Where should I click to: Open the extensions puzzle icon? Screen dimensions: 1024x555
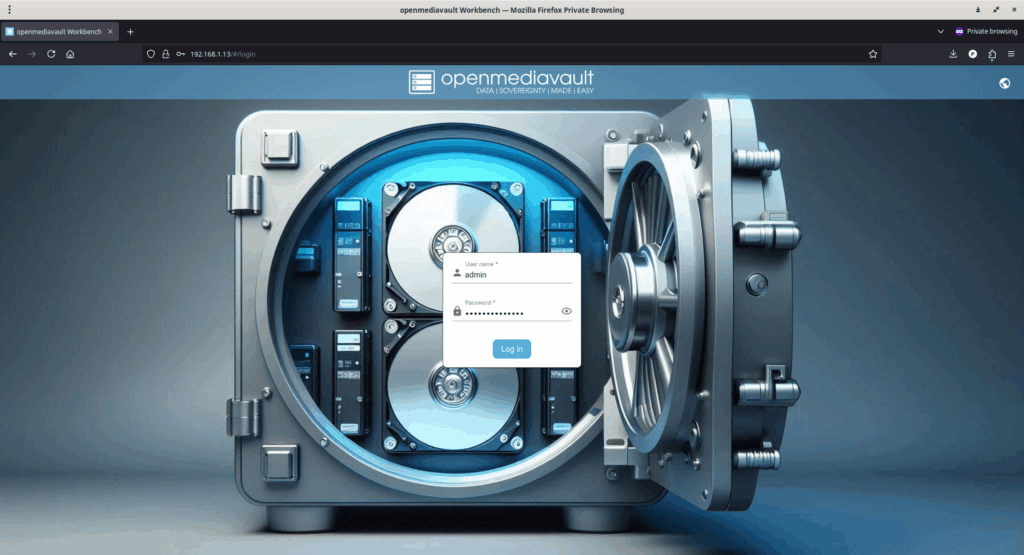tap(992, 54)
